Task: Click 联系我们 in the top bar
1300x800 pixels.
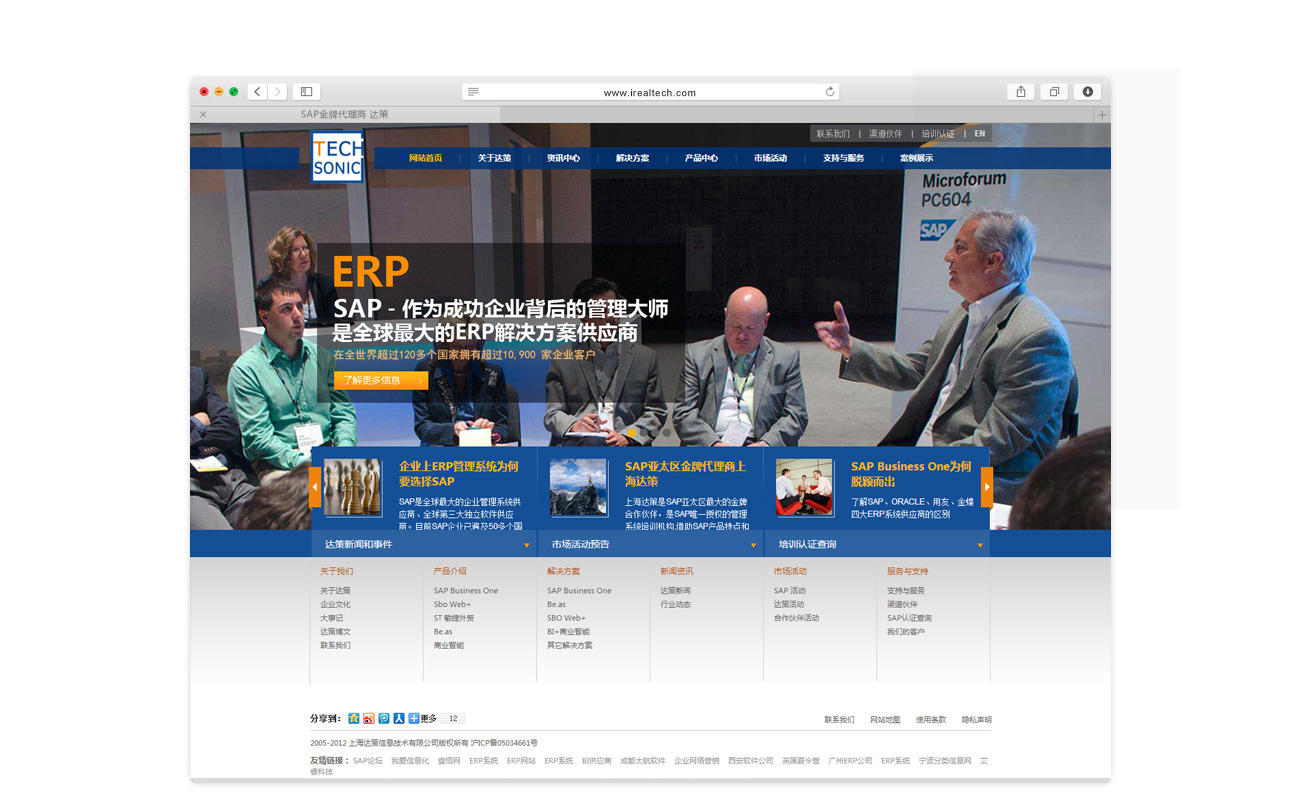Action: (x=833, y=134)
